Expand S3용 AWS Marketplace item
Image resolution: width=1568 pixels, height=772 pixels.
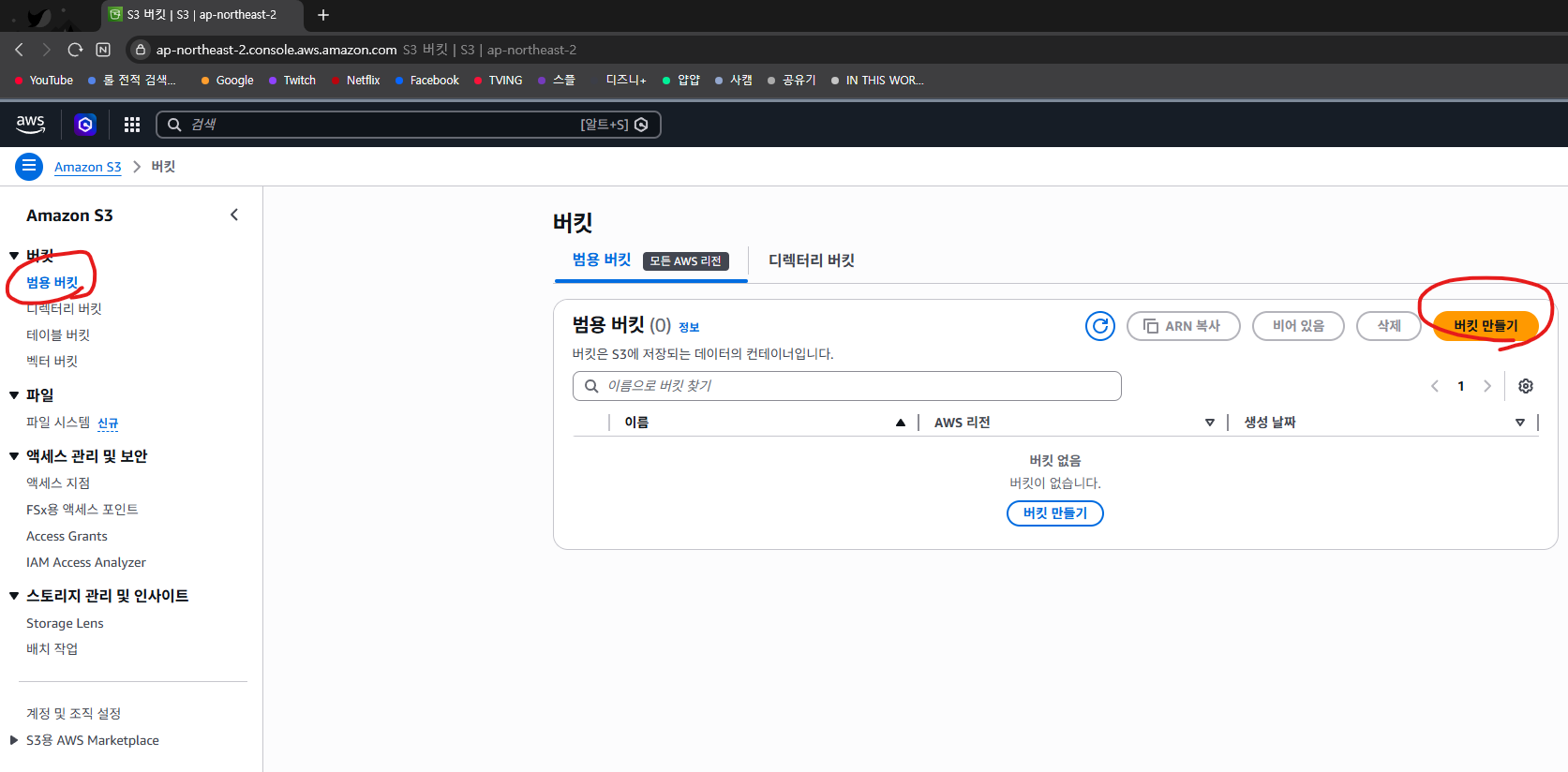(x=14, y=740)
